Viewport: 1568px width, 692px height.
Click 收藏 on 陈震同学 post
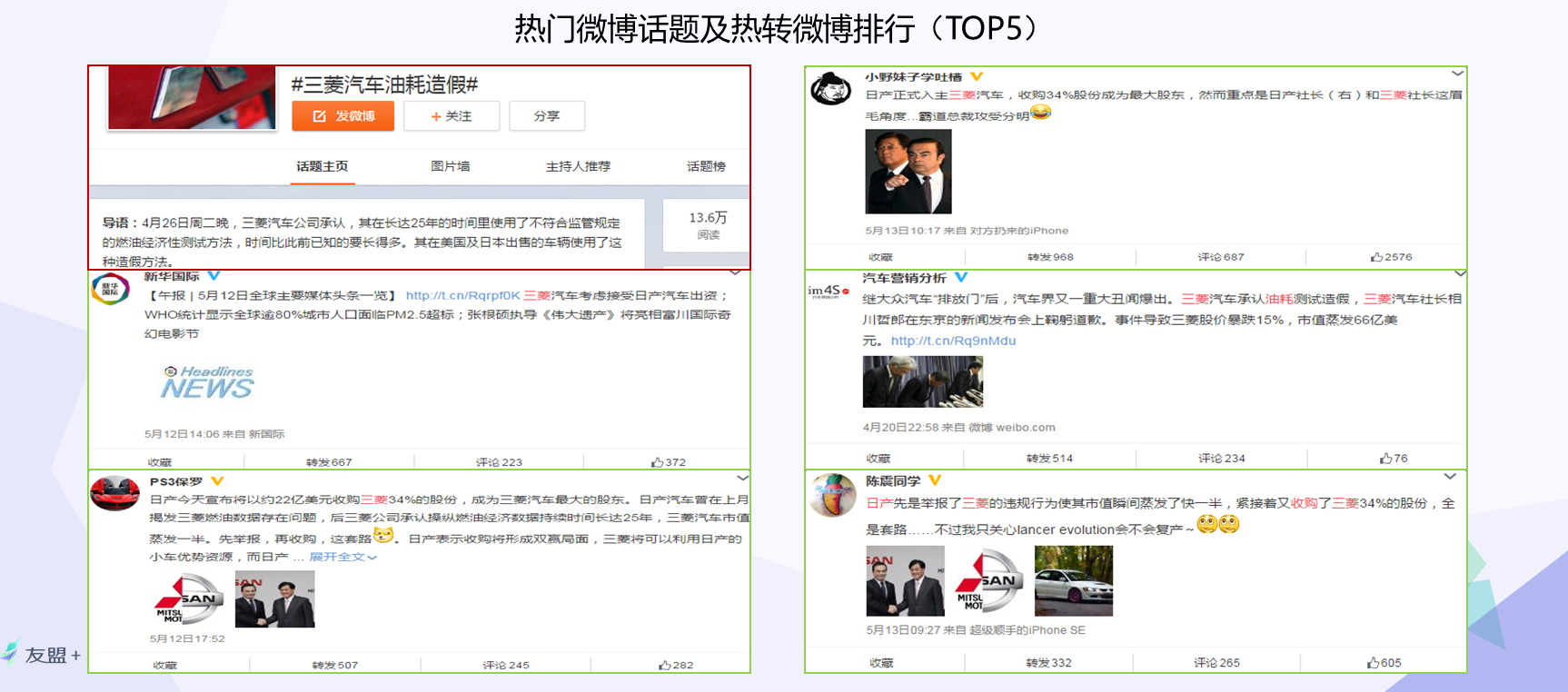point(881,663)
